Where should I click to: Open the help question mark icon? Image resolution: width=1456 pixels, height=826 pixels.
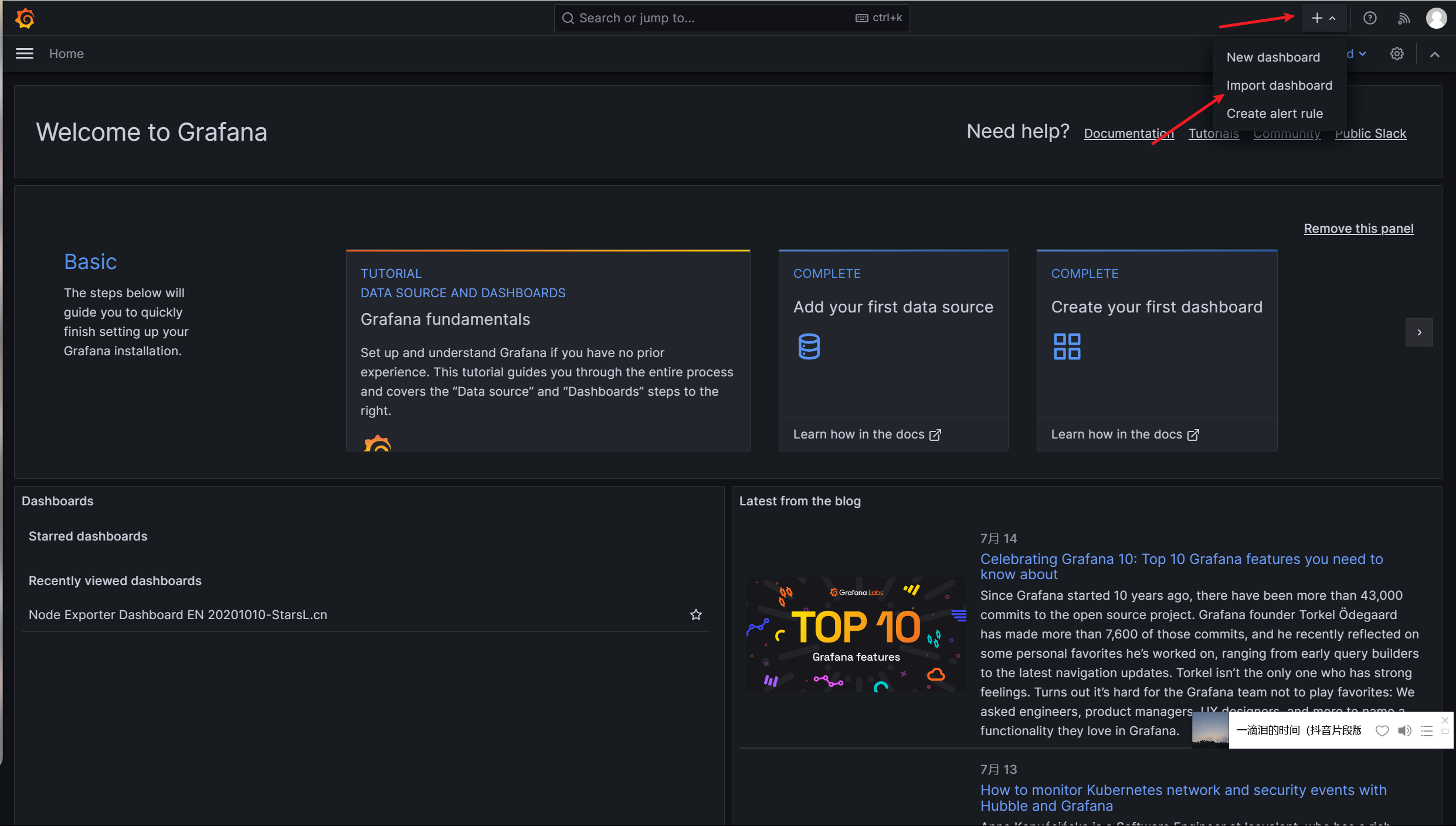point(1369,18)
